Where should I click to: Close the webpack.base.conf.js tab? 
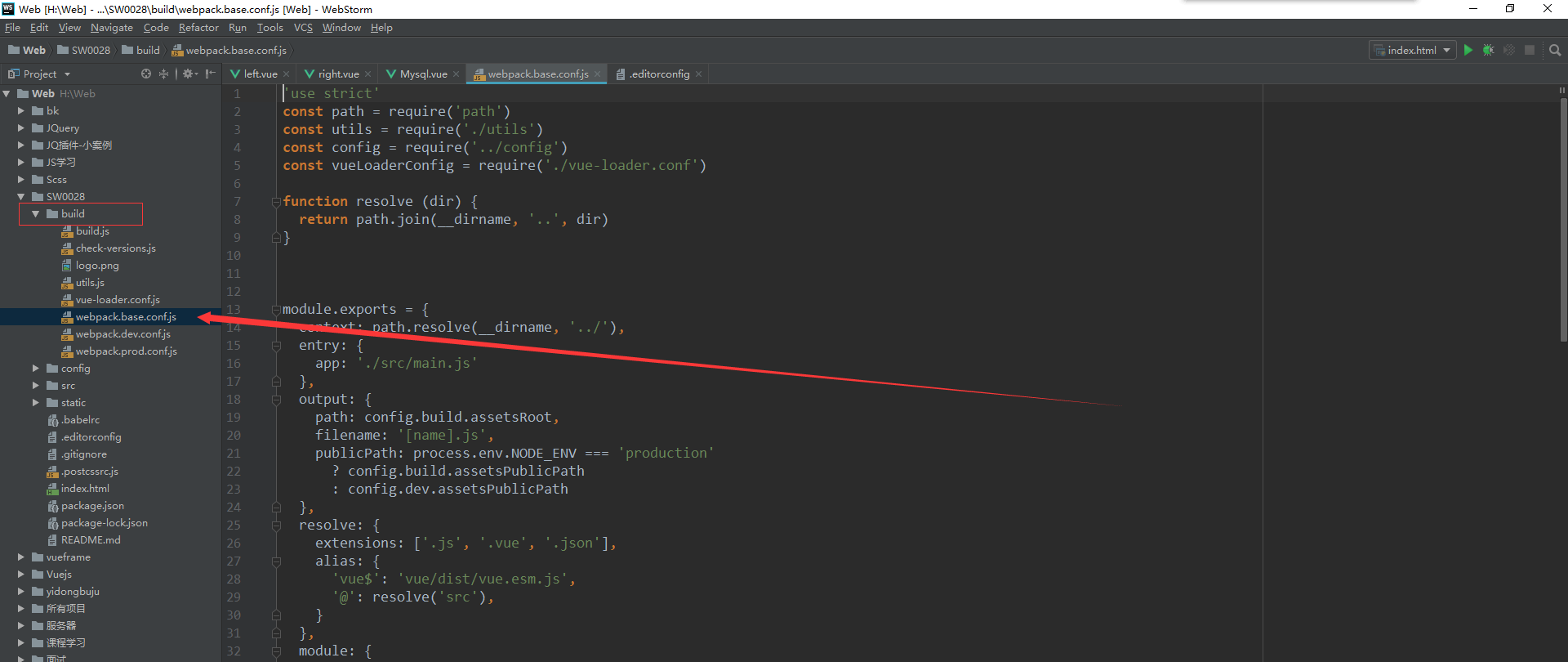598,74
